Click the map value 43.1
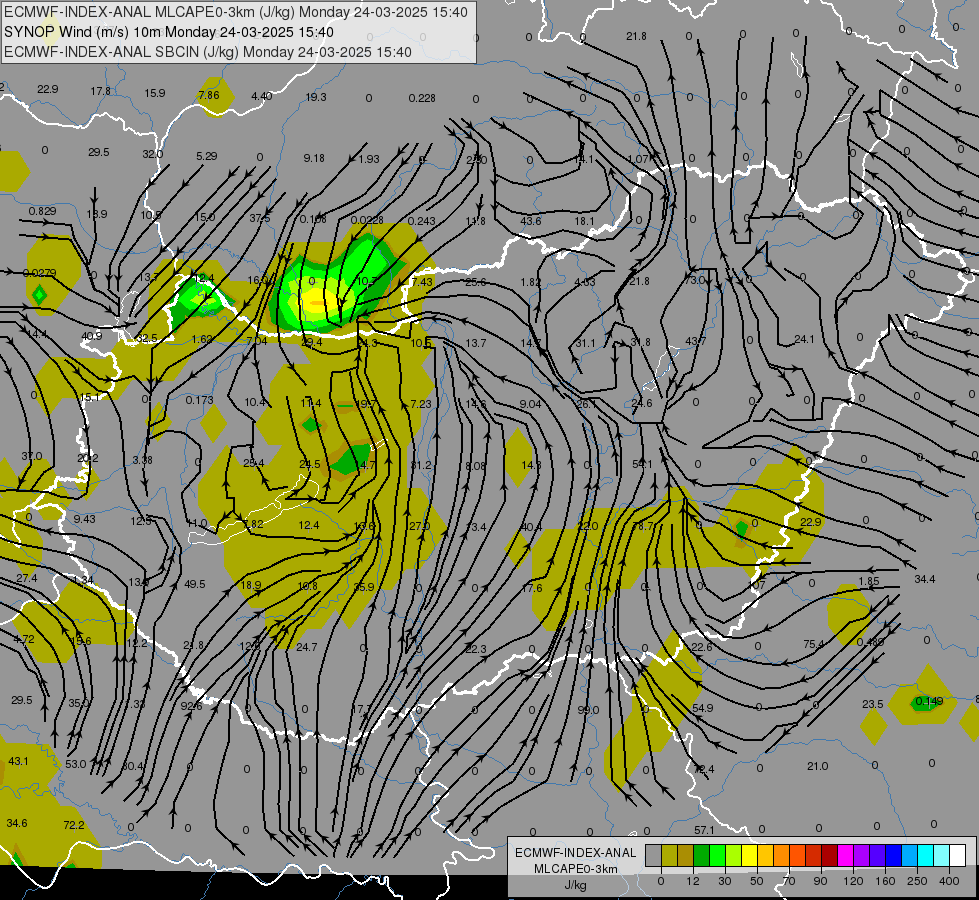 tap(18, 761)
